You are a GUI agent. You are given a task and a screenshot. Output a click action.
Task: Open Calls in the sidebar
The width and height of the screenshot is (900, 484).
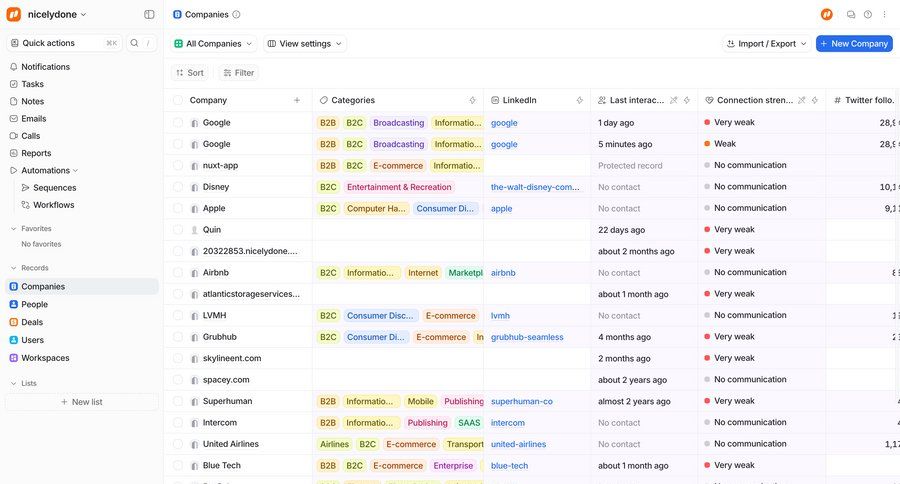point(82,135)
